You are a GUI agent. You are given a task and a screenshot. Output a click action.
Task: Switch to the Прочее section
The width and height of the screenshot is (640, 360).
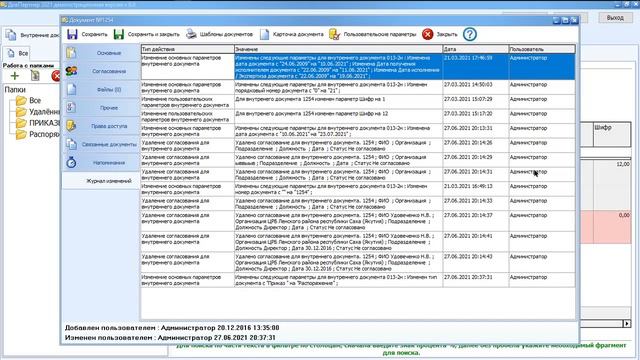(101, 108)
